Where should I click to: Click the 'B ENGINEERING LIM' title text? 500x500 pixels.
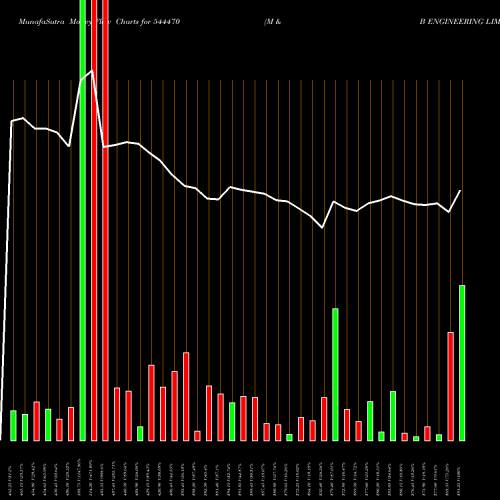(x=460, y=22)
